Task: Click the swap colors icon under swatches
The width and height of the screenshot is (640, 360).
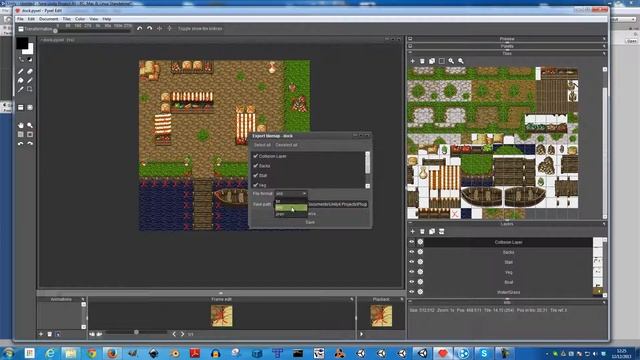Action: tap(21, 60)
